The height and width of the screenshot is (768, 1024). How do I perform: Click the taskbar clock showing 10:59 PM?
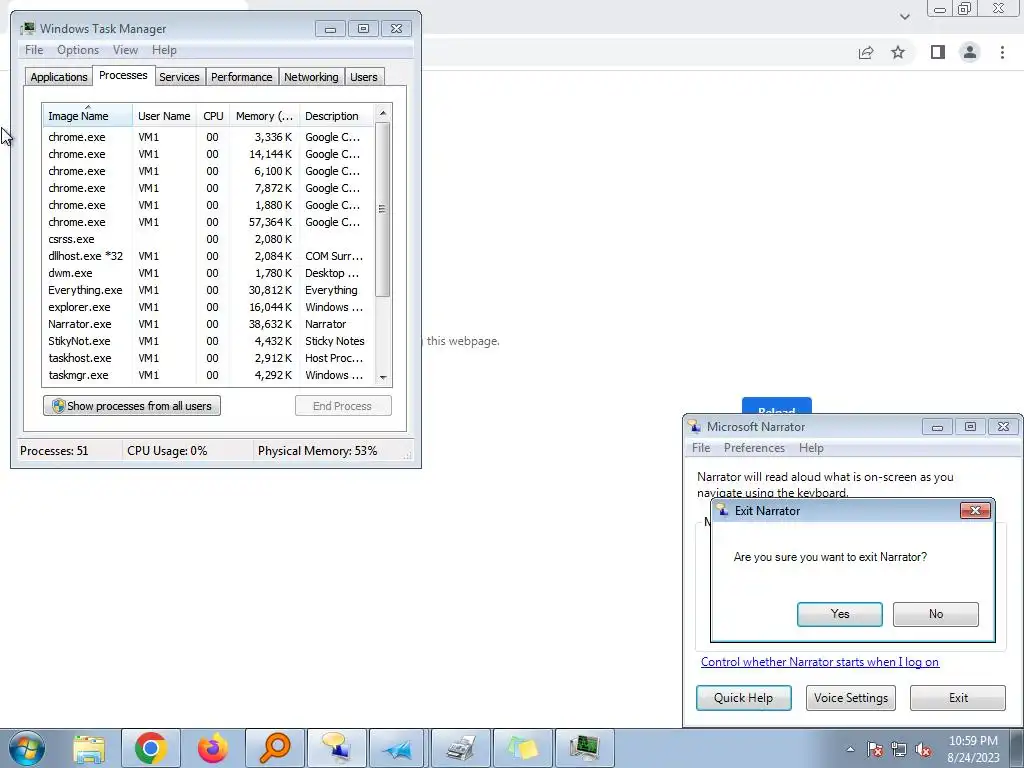[x=973, y=748]
